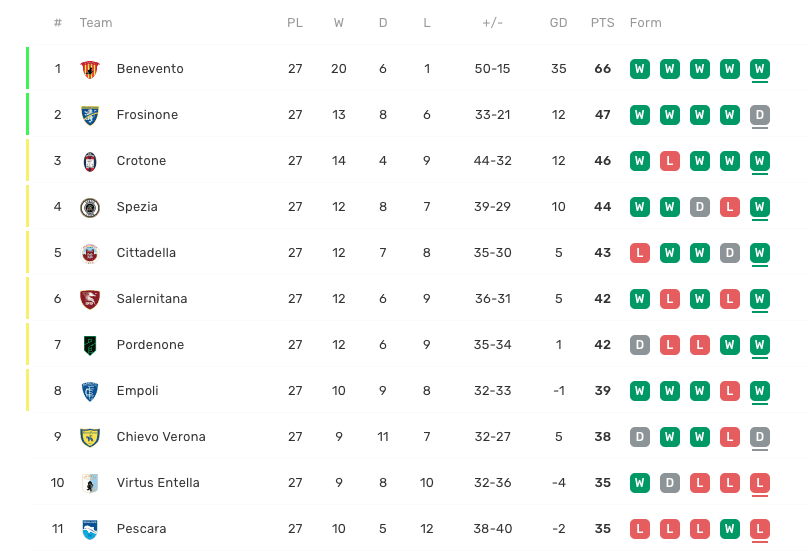Click the Frosinone club crest icon
The height and width of the screenshot is (552, 808).
click(90, 115)
